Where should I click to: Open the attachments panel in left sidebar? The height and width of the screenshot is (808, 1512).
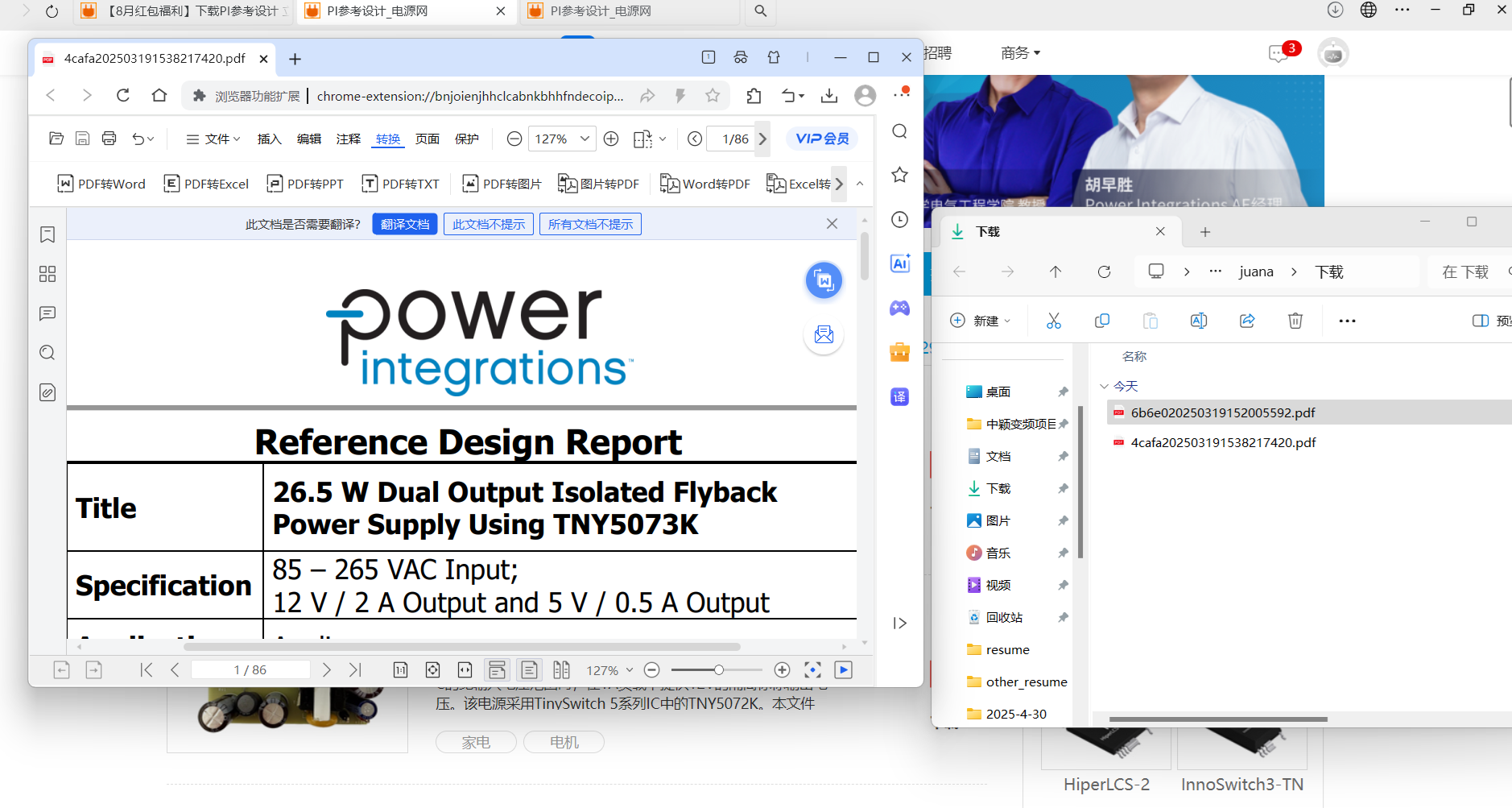(x=48, y=392)
